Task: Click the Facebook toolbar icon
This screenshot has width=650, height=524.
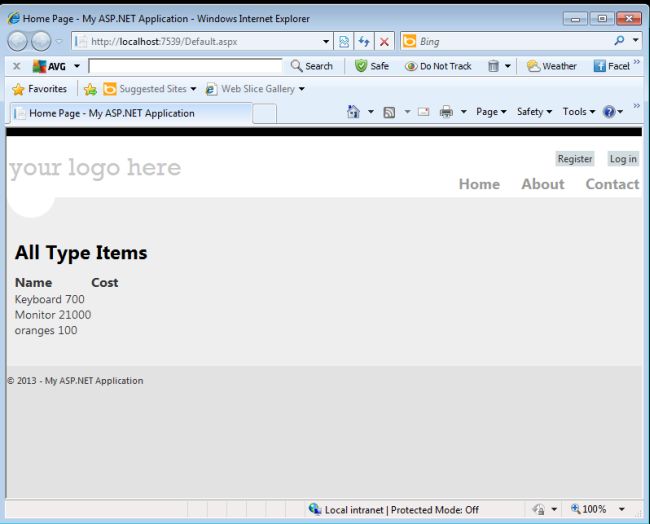Action: point(599,66)
